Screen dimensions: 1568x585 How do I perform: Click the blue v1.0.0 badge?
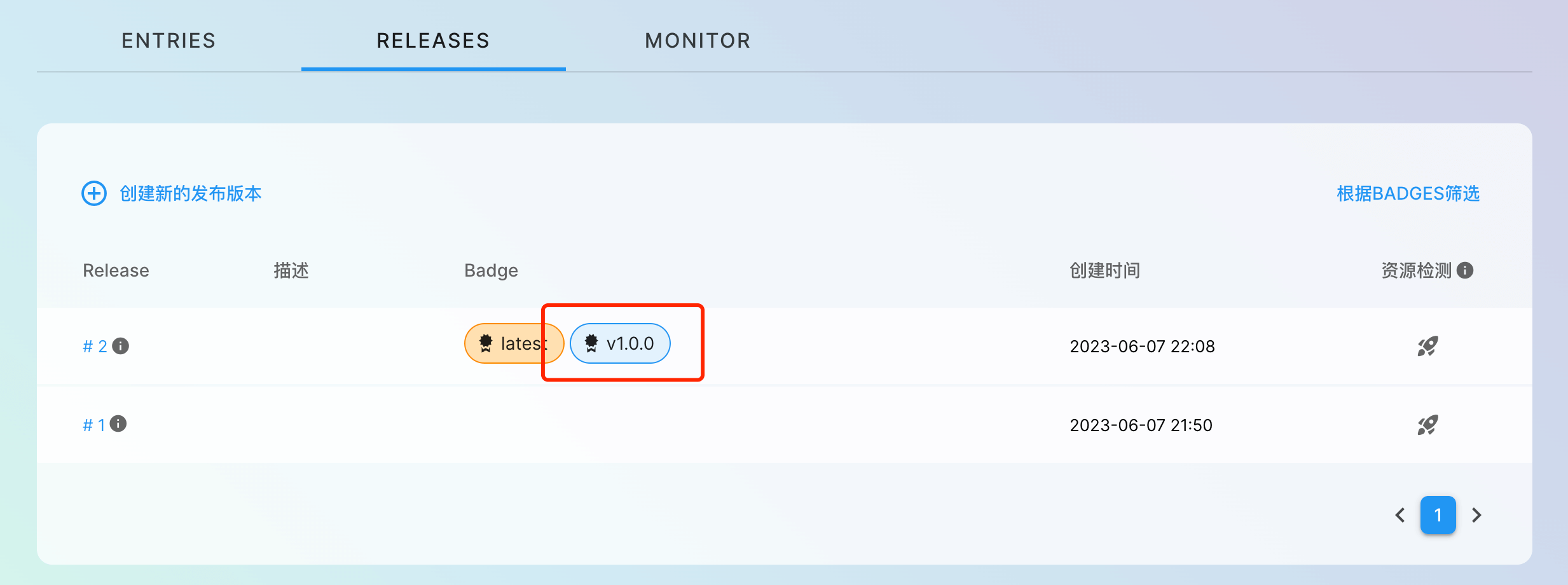pyautogui.click(x=620, y=343)
